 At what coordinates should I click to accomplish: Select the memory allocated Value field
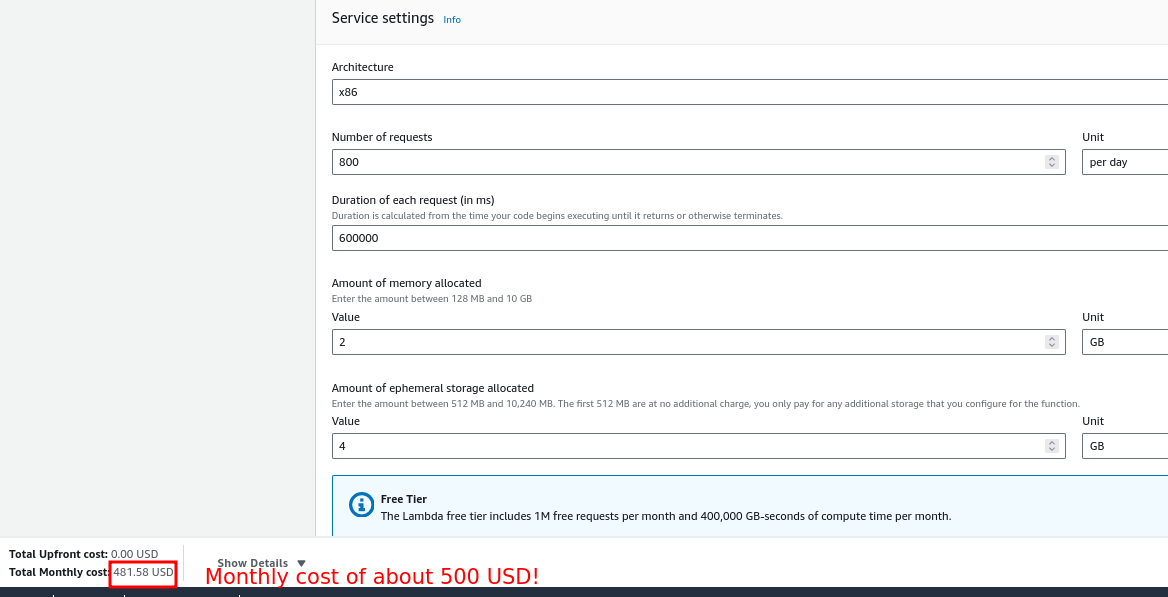click(x=690, y=342)
